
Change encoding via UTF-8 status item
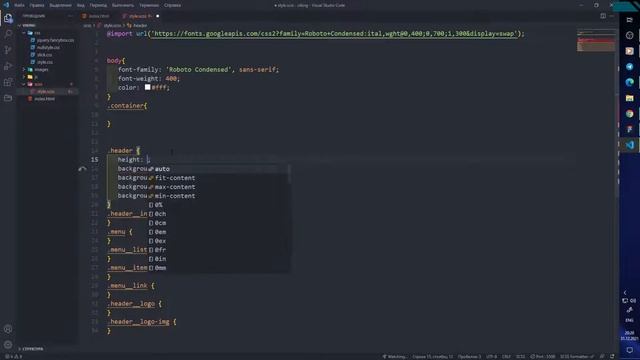coord(491,356)
